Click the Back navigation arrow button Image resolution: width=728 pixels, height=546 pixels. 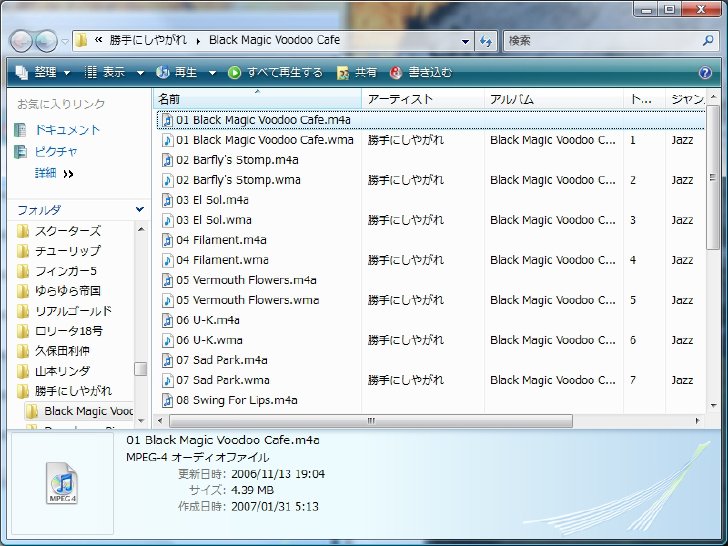21,41
